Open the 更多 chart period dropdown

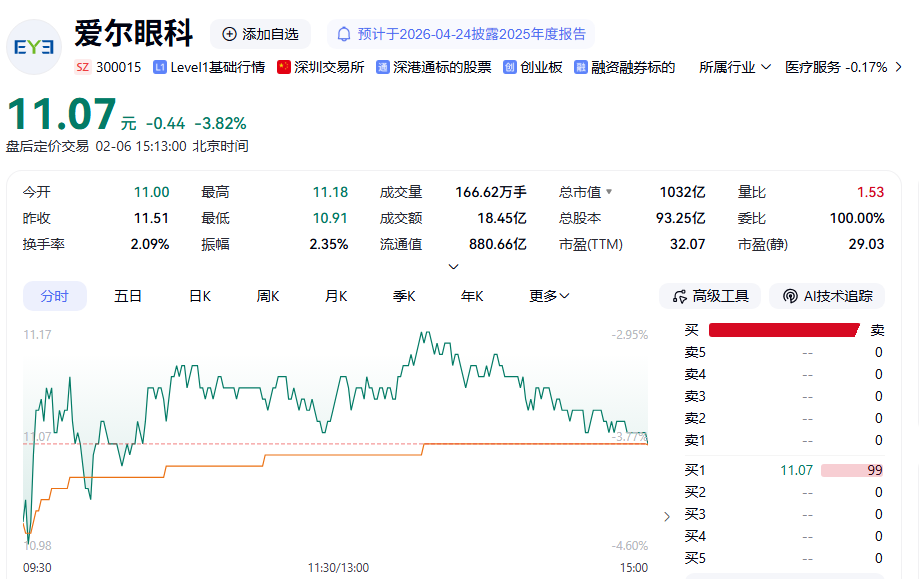549,296
